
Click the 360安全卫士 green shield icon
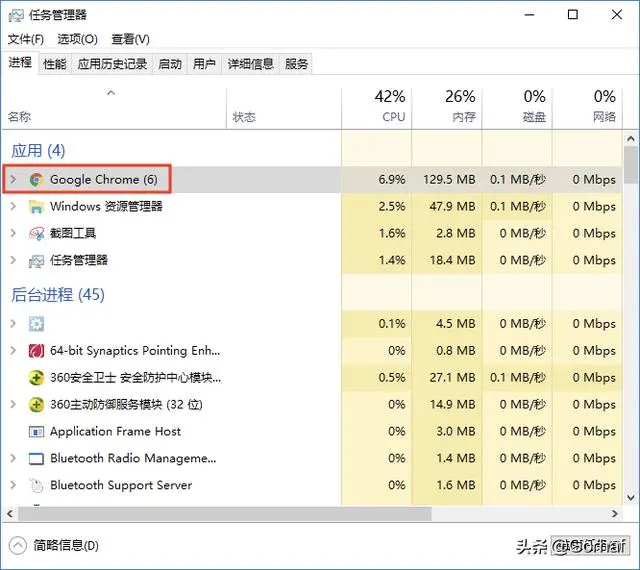point(36,378)
